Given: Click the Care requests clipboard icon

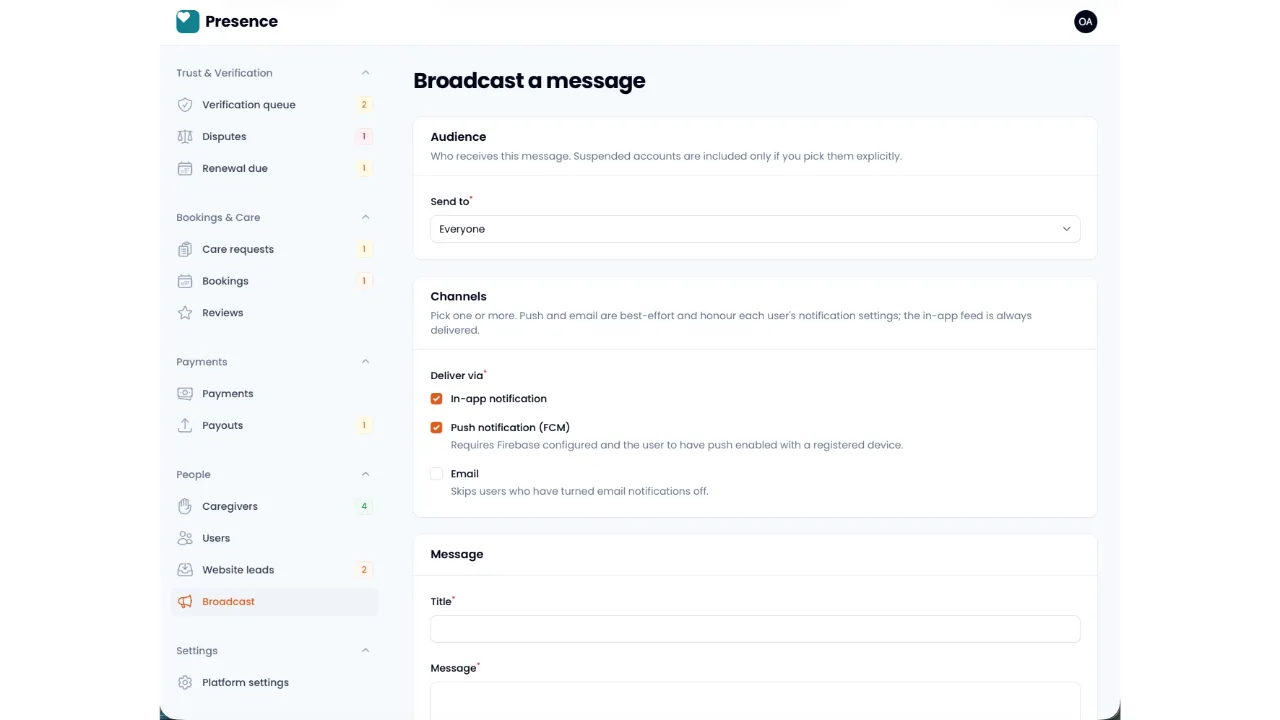Looking at the screenshot, I should pos(185,249).
